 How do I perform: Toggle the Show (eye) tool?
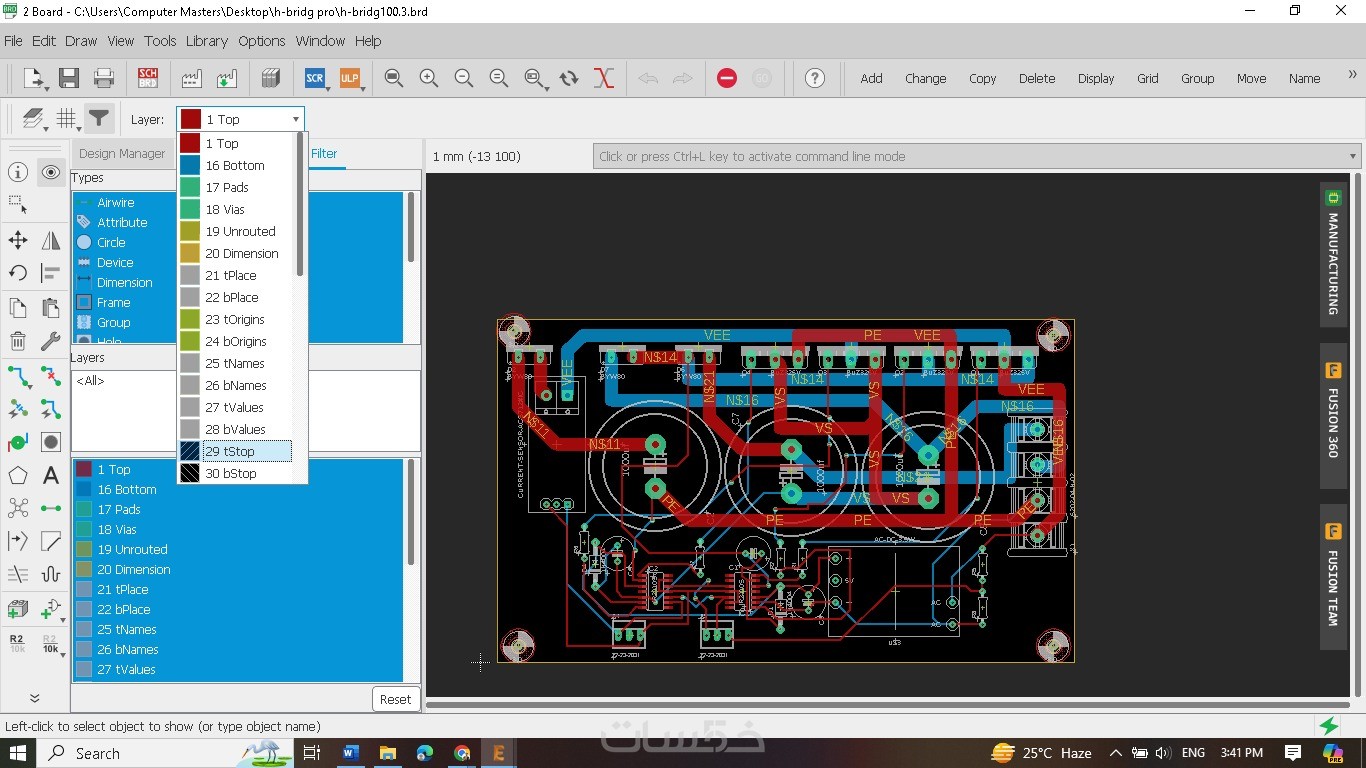51,172
